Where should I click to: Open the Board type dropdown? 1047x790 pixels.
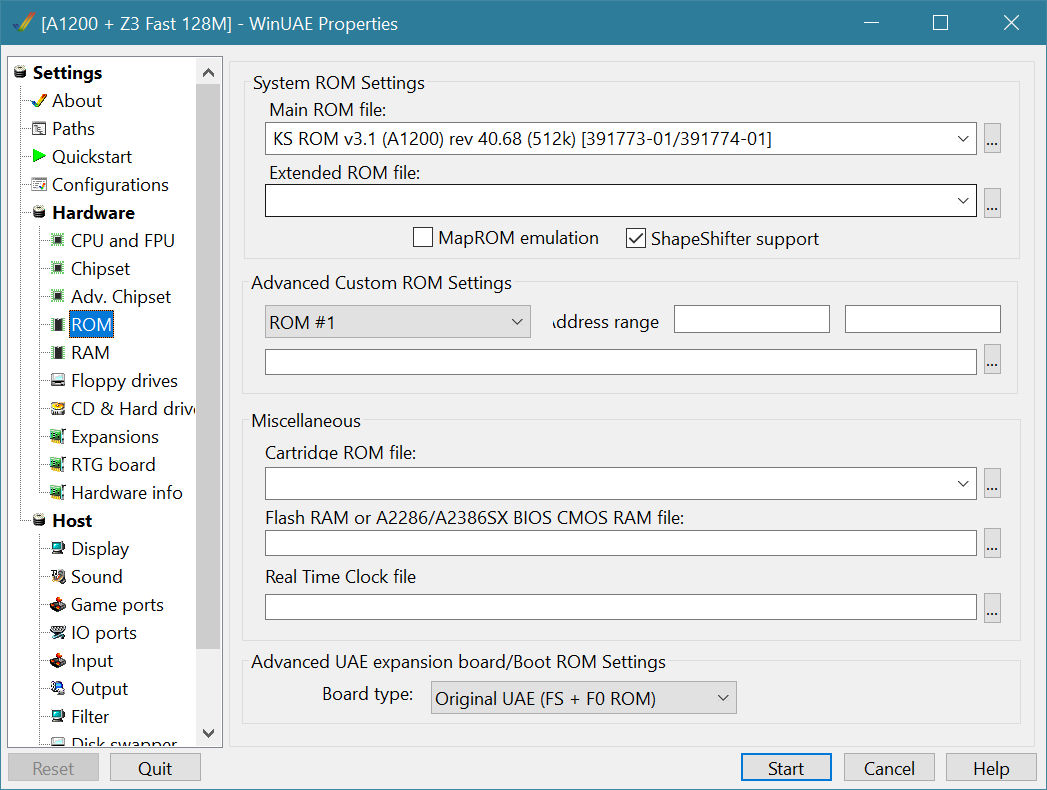(584, 698)
